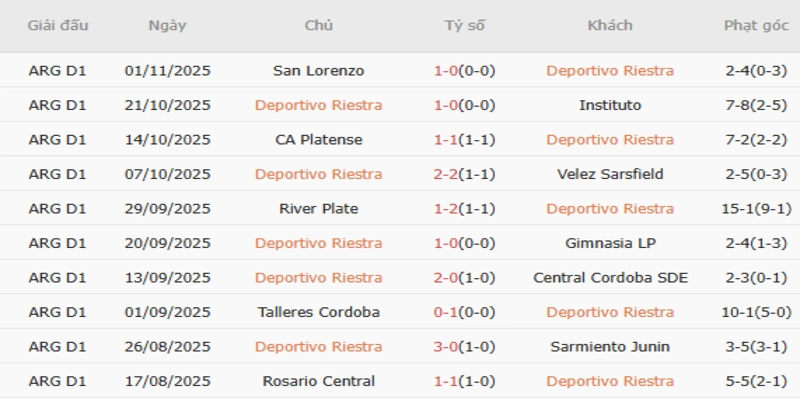This screenshot has height=400, width=800.
Task: Open the Talleres Cordoba team link
Action: point(318,312)
